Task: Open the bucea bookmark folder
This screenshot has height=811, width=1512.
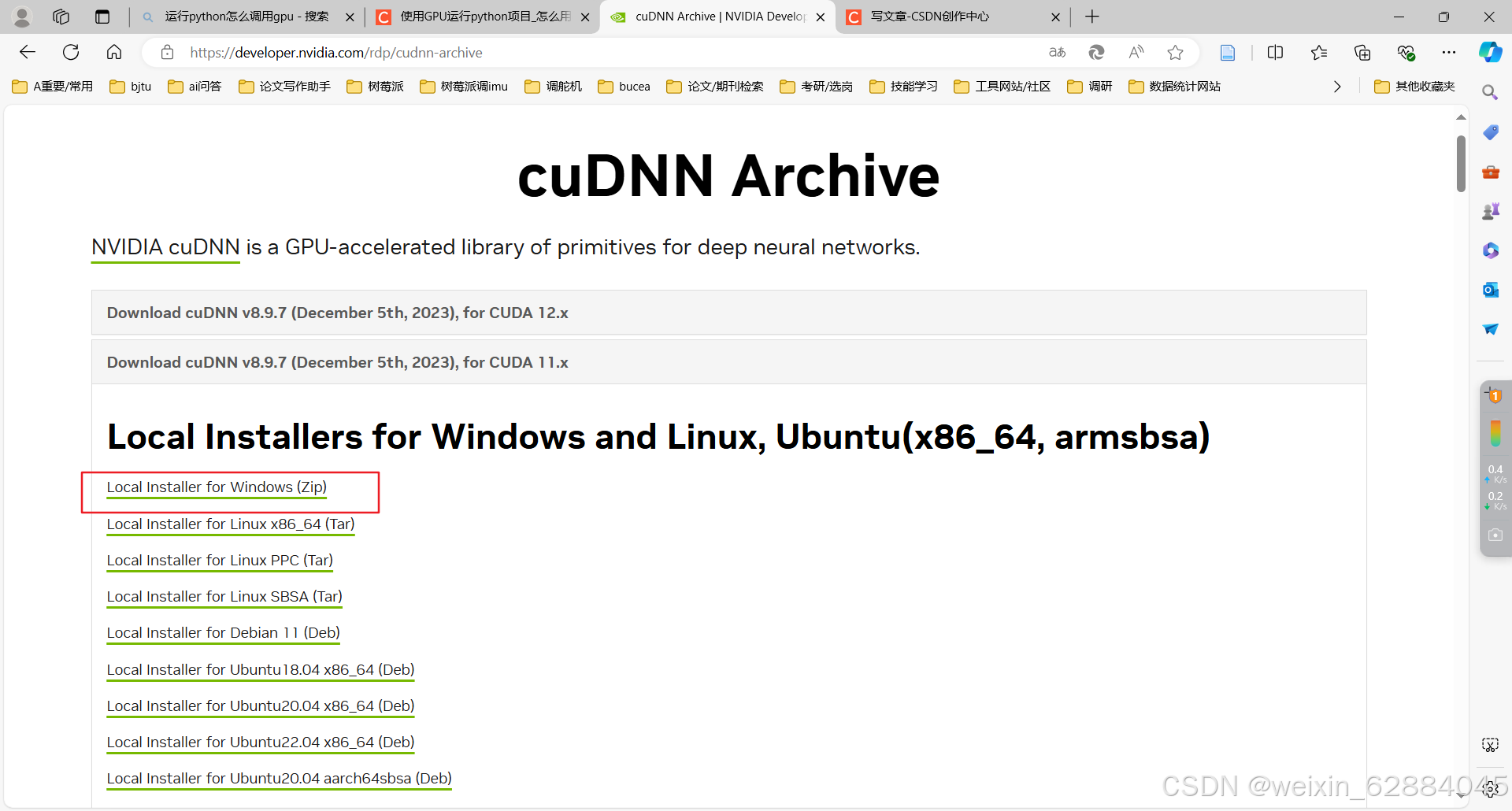Action: (624, 87)
